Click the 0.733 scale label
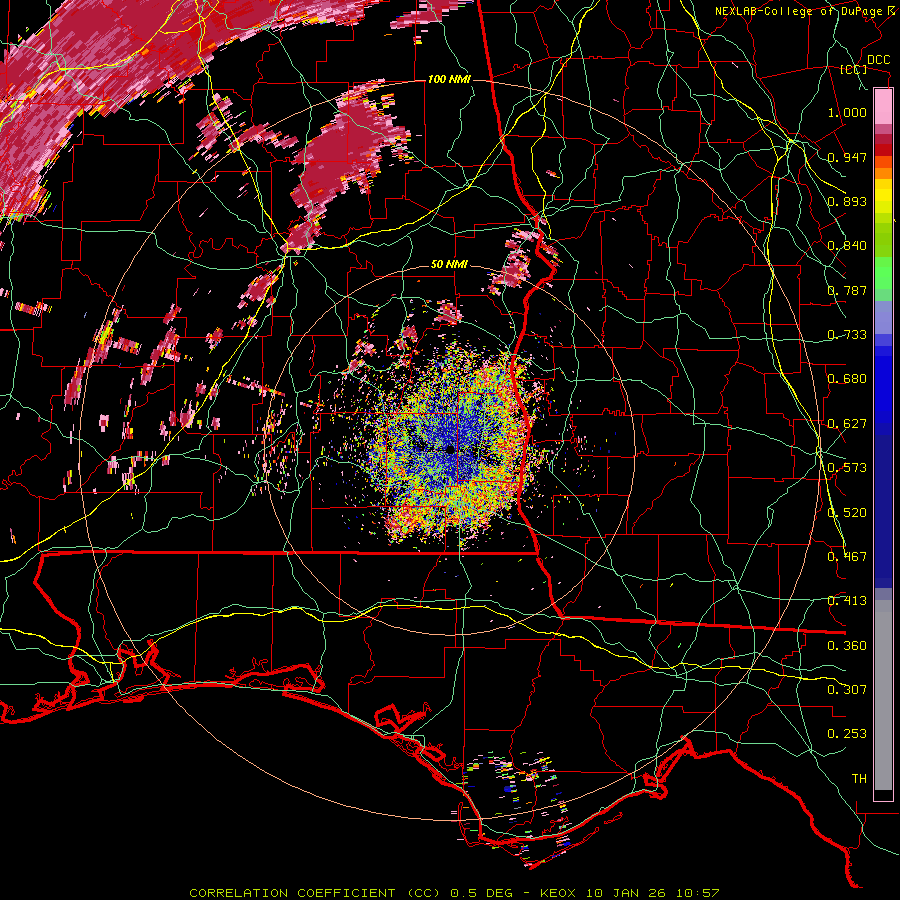This screenshot has width=900, height=900. coord(847,335)
